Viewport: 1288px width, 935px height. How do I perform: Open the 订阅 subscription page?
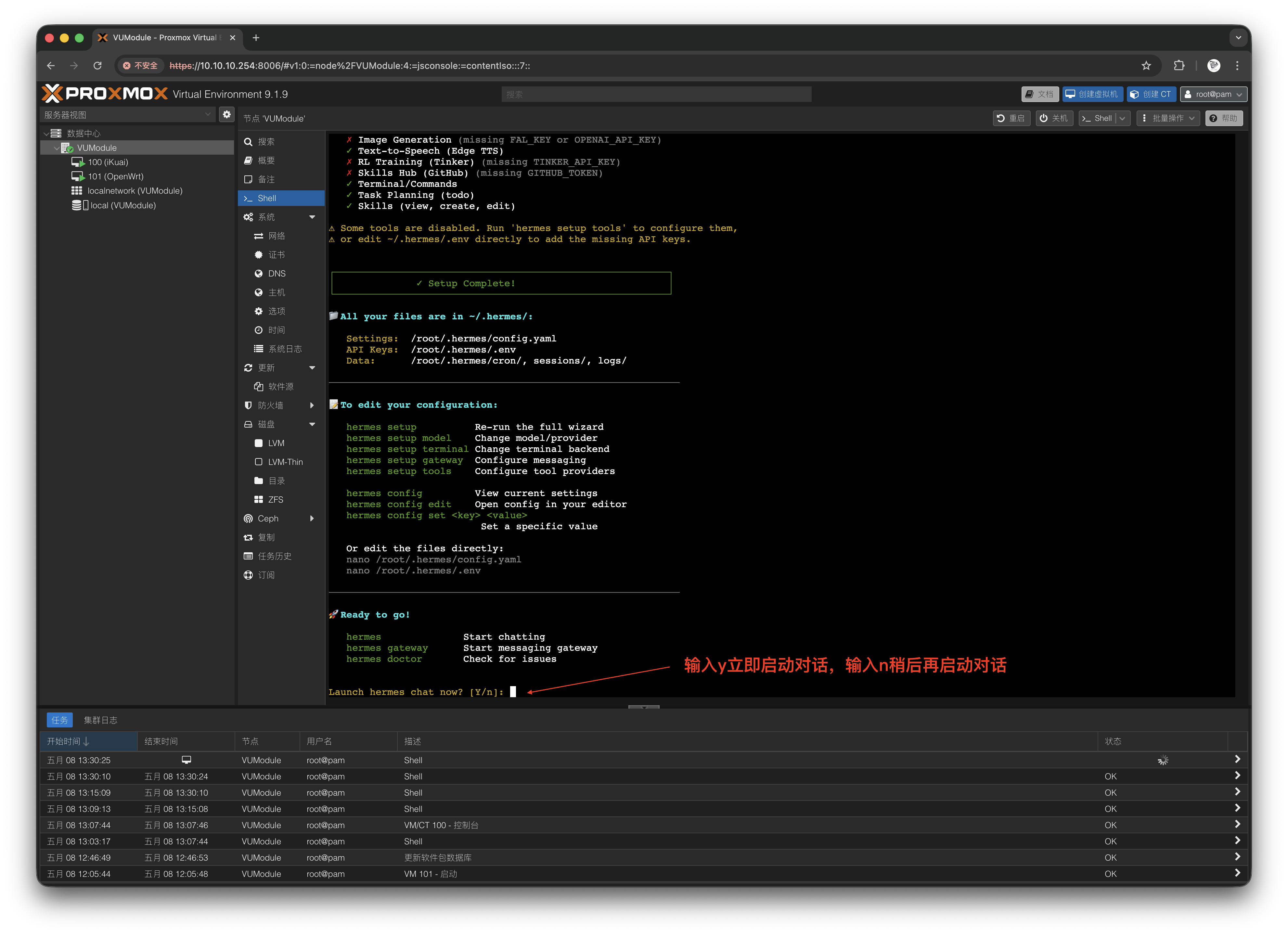(x=280, y=575)
